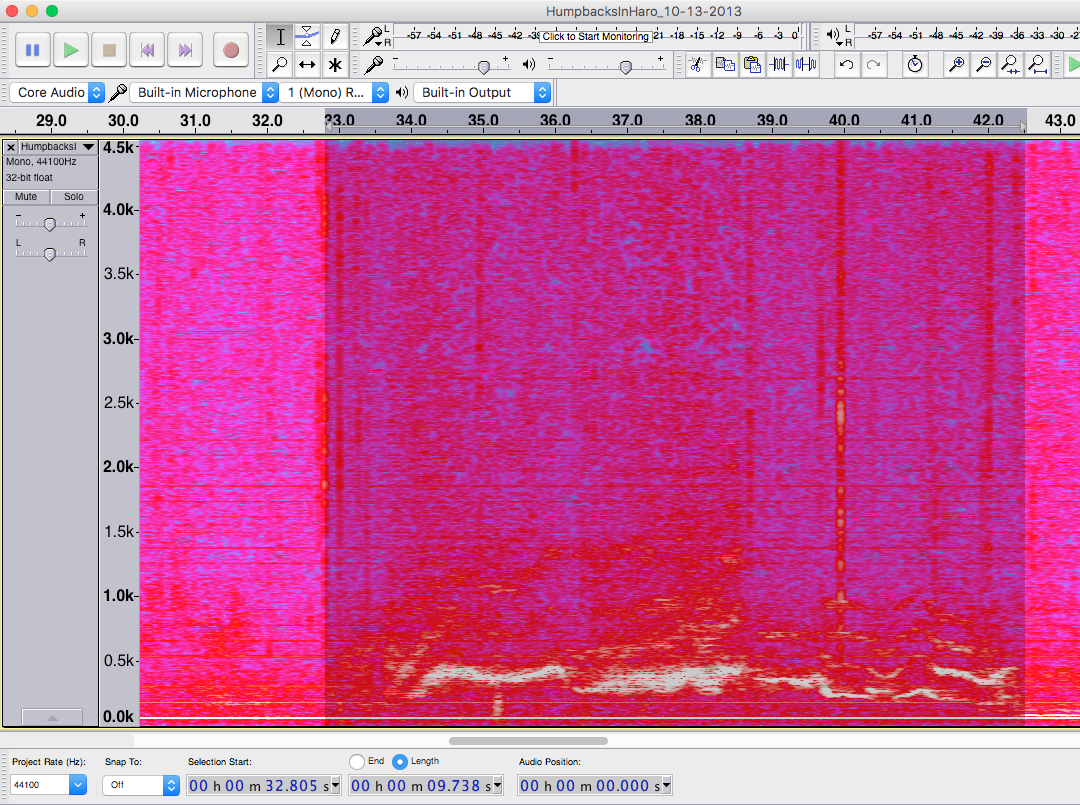Open the Humpbacks track name menu
Viewport: 1080px width, 805px height.
coord(57,147)
